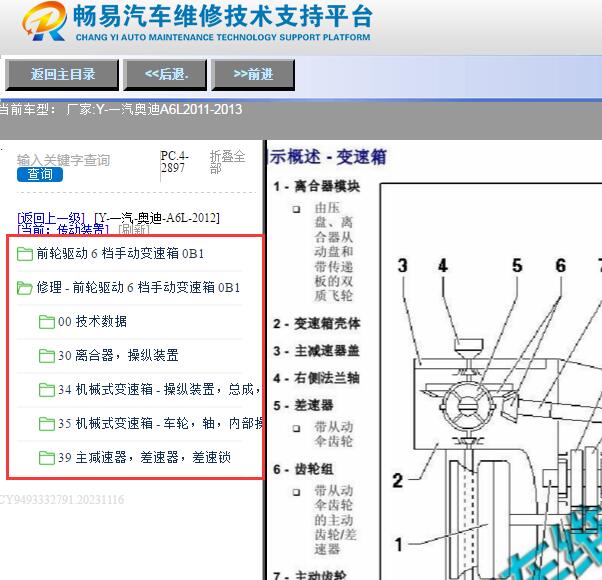This screenshot has height=580, width=602.
Task: Click legend item 4 - 右侧法兰轴
Action: 317,378
